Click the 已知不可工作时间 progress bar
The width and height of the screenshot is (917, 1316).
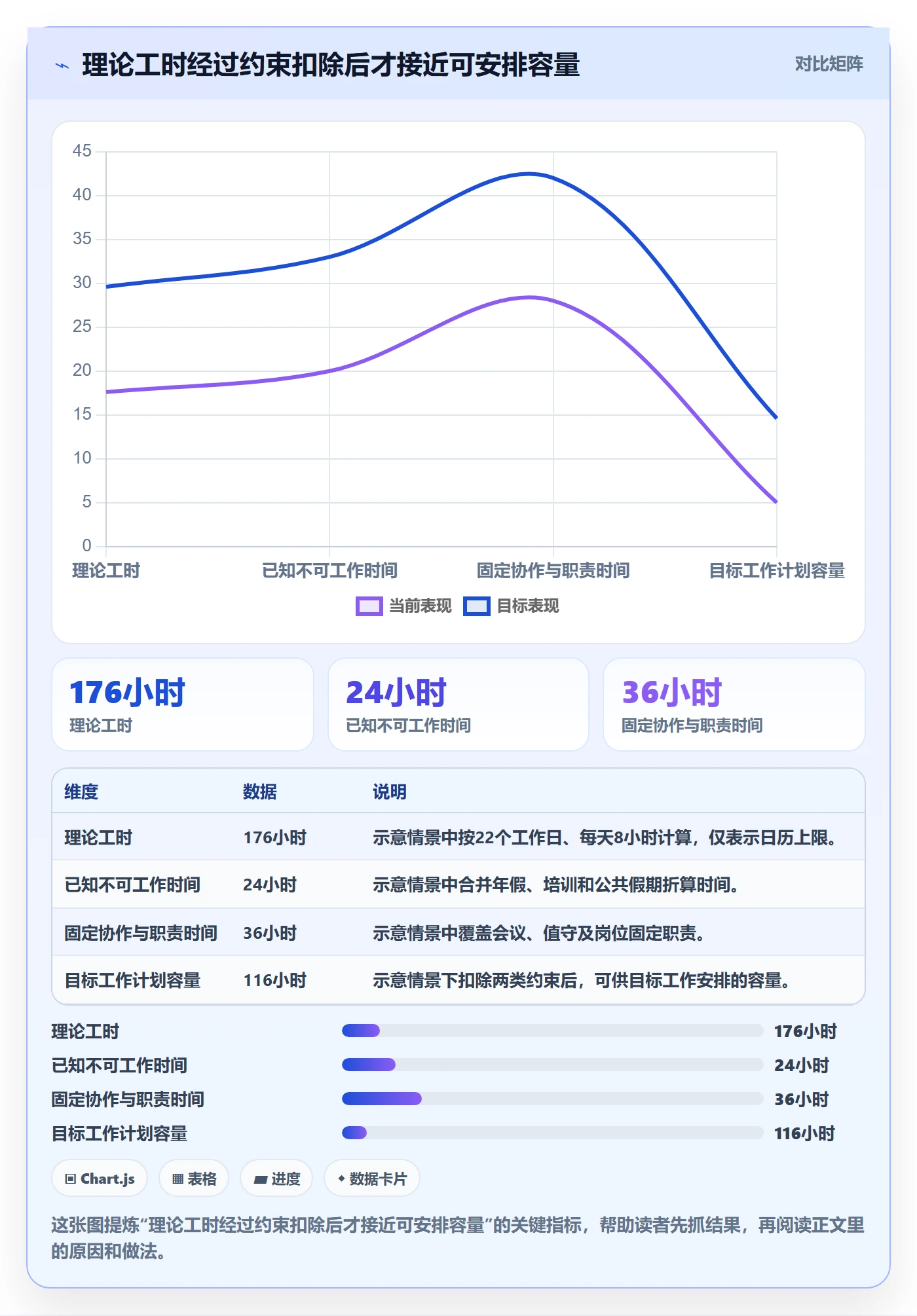pos(552,1065)
